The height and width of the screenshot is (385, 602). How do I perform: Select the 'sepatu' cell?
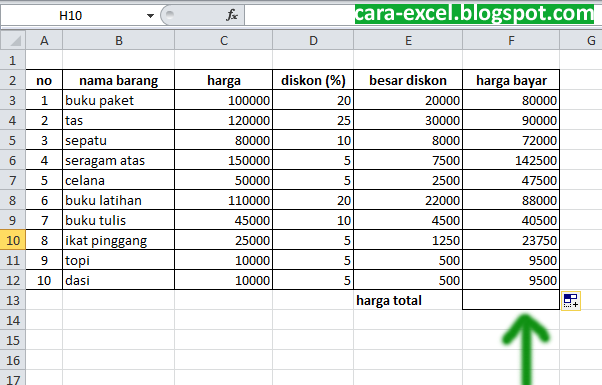pyautogui.click(x=119, y=140)
